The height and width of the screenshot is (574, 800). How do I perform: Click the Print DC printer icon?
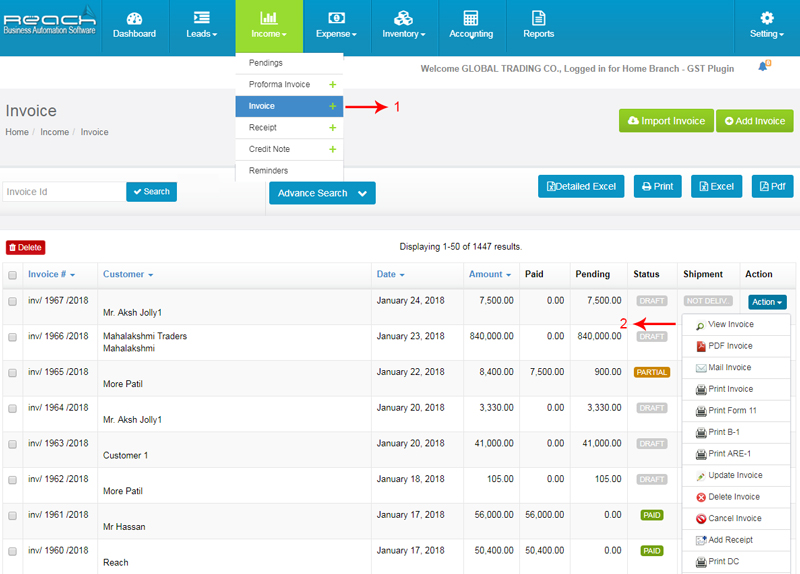tap(701, 562)
